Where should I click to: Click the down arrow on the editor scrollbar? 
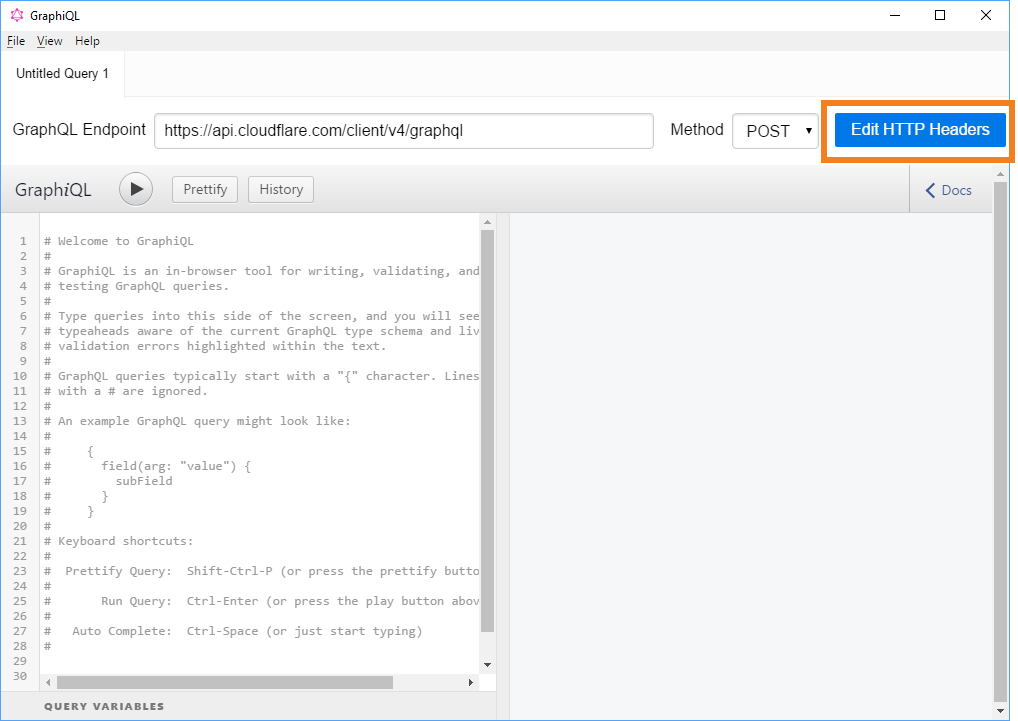(x=487, y=663)
